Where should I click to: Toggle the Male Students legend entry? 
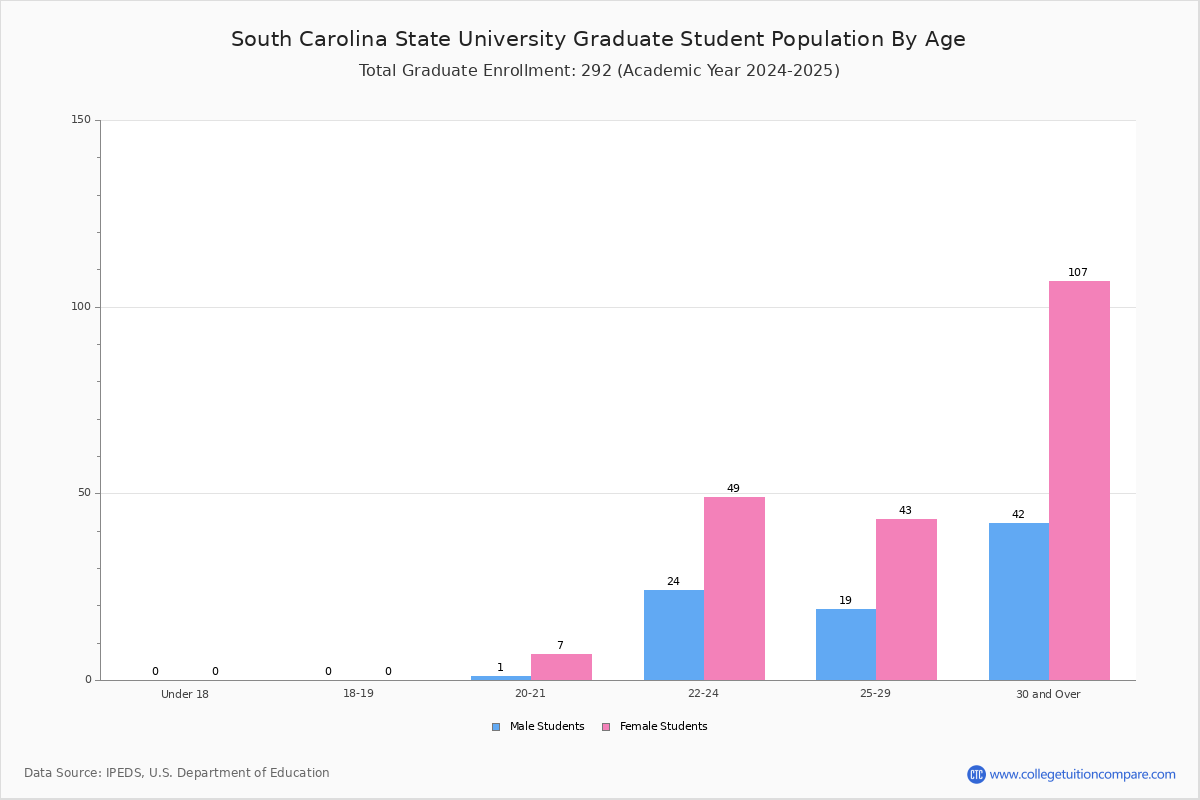(x=538, y=727)
